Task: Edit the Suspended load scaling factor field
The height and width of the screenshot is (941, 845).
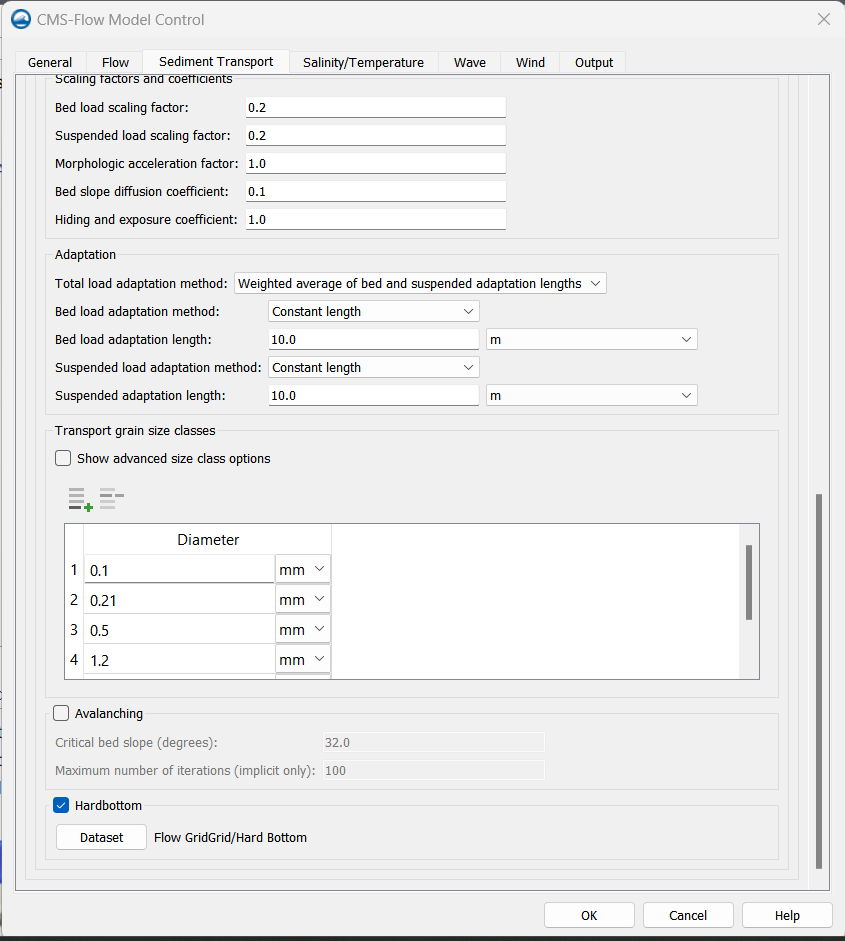Action: (x=376, y=136)
